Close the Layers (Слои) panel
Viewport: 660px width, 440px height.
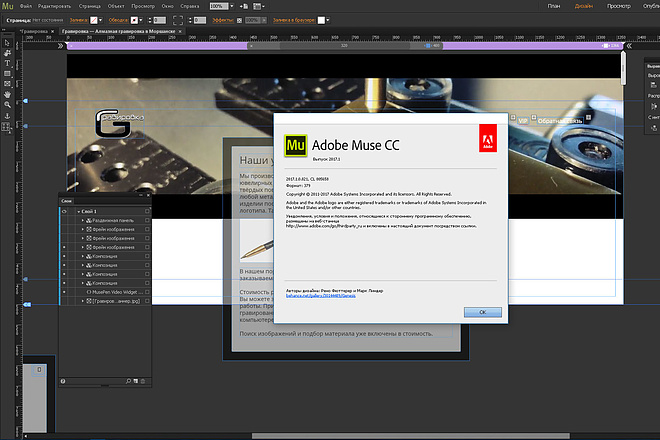(x=148, y=195)
